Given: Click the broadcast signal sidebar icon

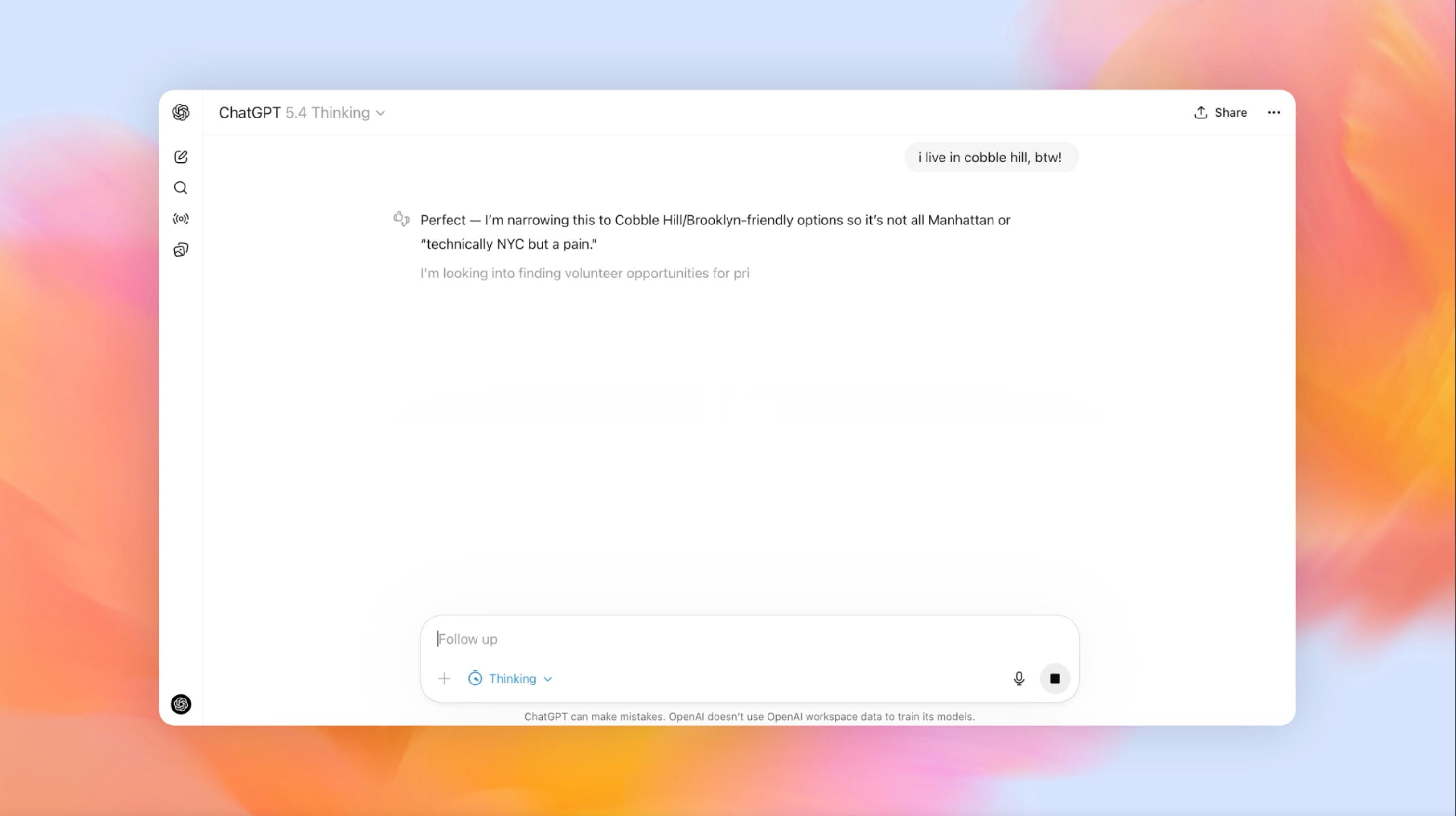Looking at the screenshot, I should pyautogui.click(x=181, y=219).
